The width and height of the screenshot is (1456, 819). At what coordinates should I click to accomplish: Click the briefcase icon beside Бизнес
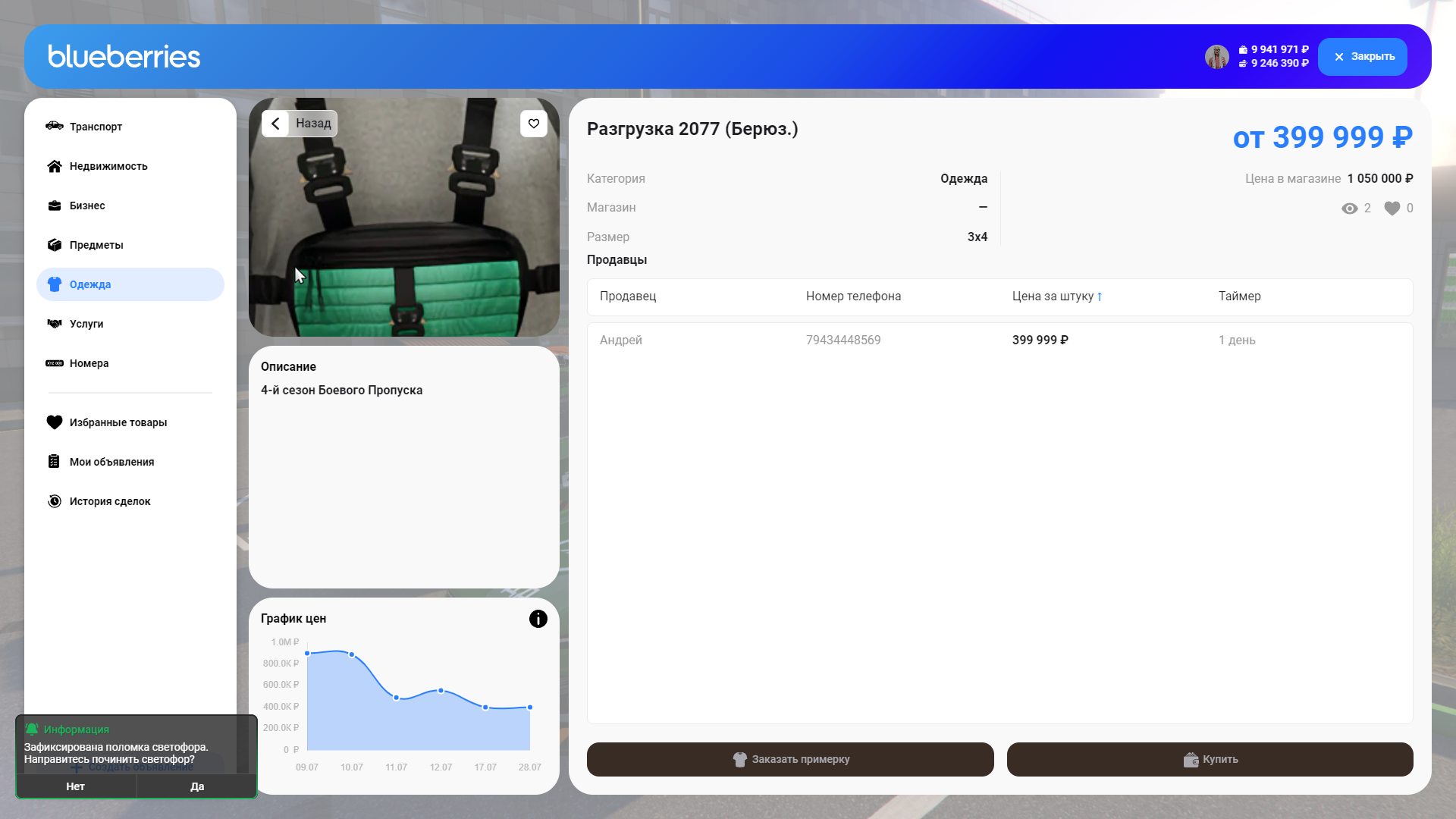coord(55,206)
